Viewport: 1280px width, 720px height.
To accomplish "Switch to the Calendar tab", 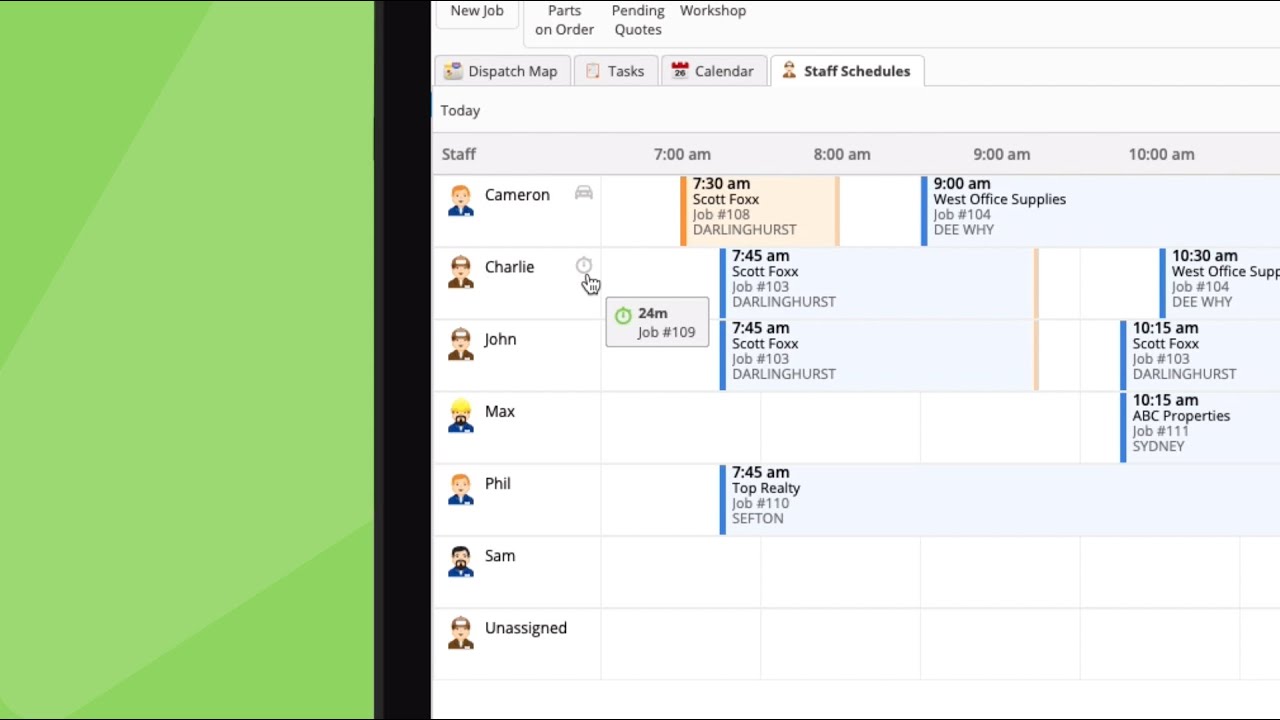I will [x=713, y=71].
